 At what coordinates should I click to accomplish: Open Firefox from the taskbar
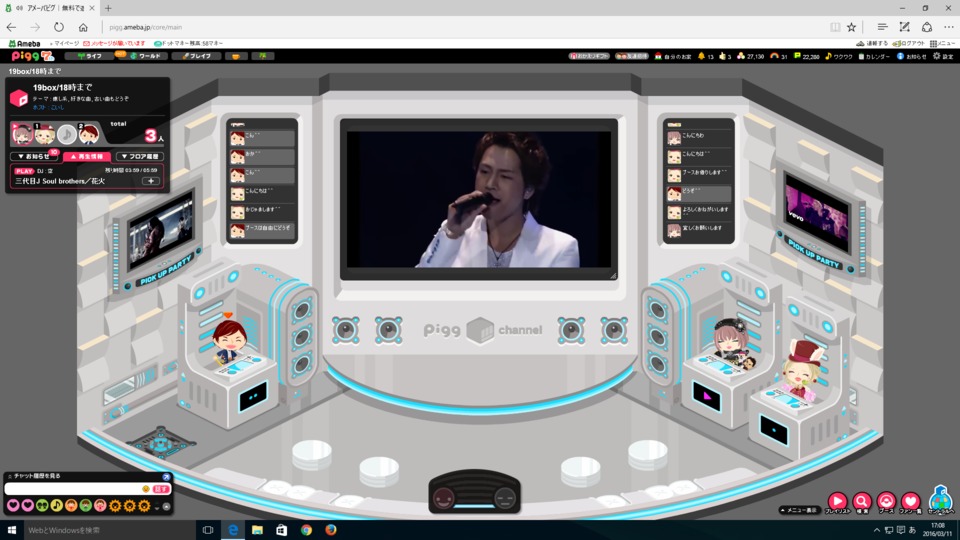pos(331,530)
